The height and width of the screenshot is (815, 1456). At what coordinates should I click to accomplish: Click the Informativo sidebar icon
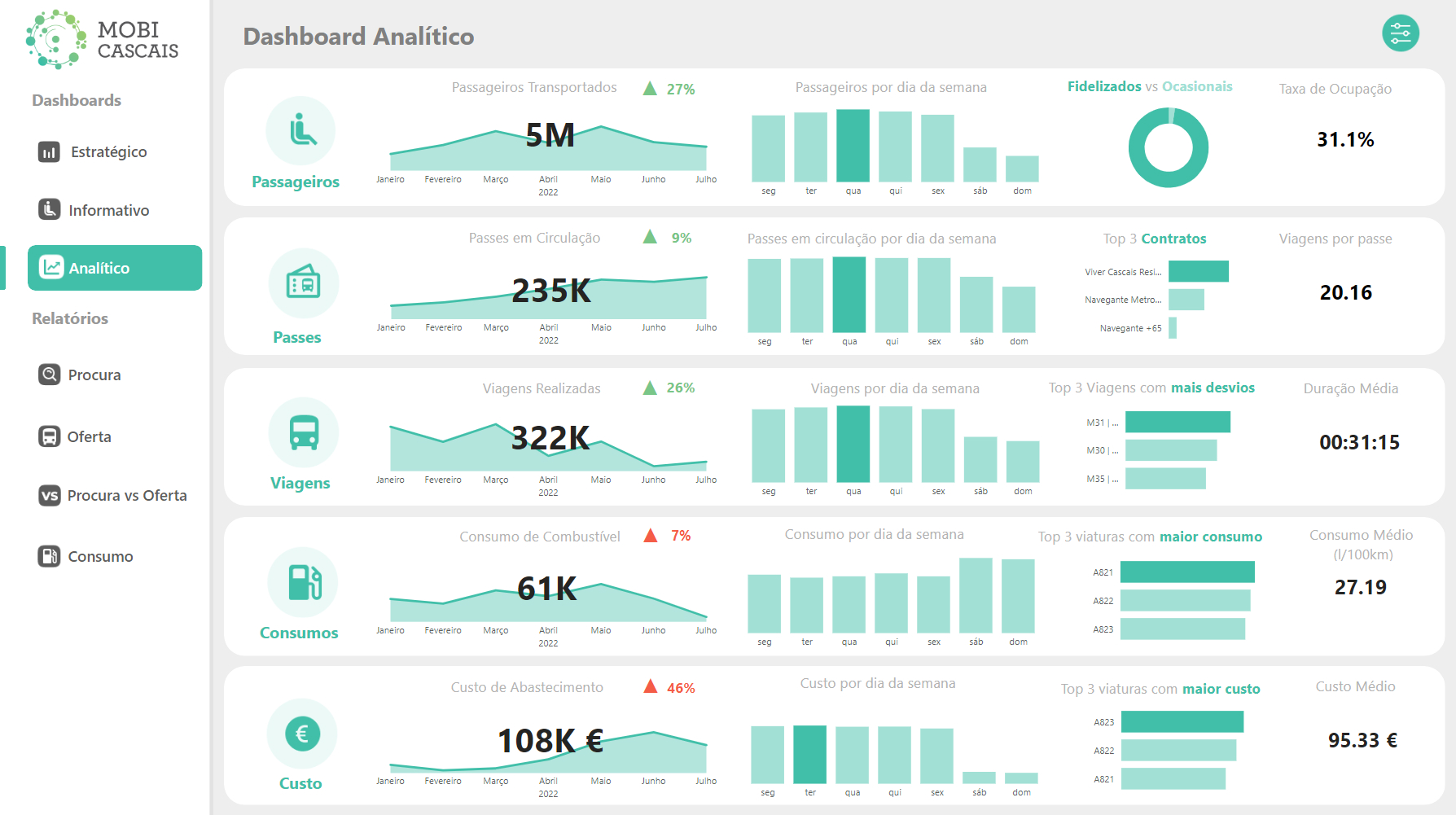pyautogui.click(x=48, y=209)
